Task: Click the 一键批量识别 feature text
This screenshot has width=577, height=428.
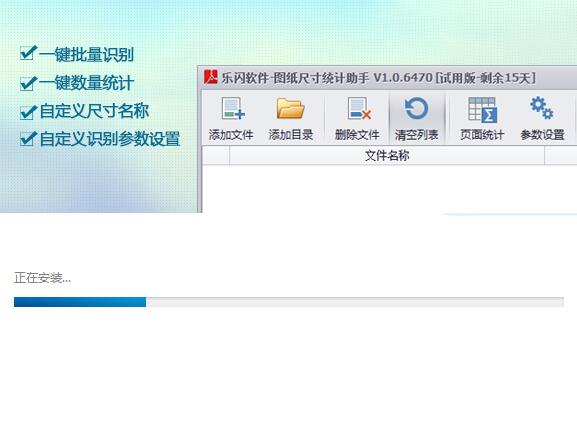Action: coord(86,54)
